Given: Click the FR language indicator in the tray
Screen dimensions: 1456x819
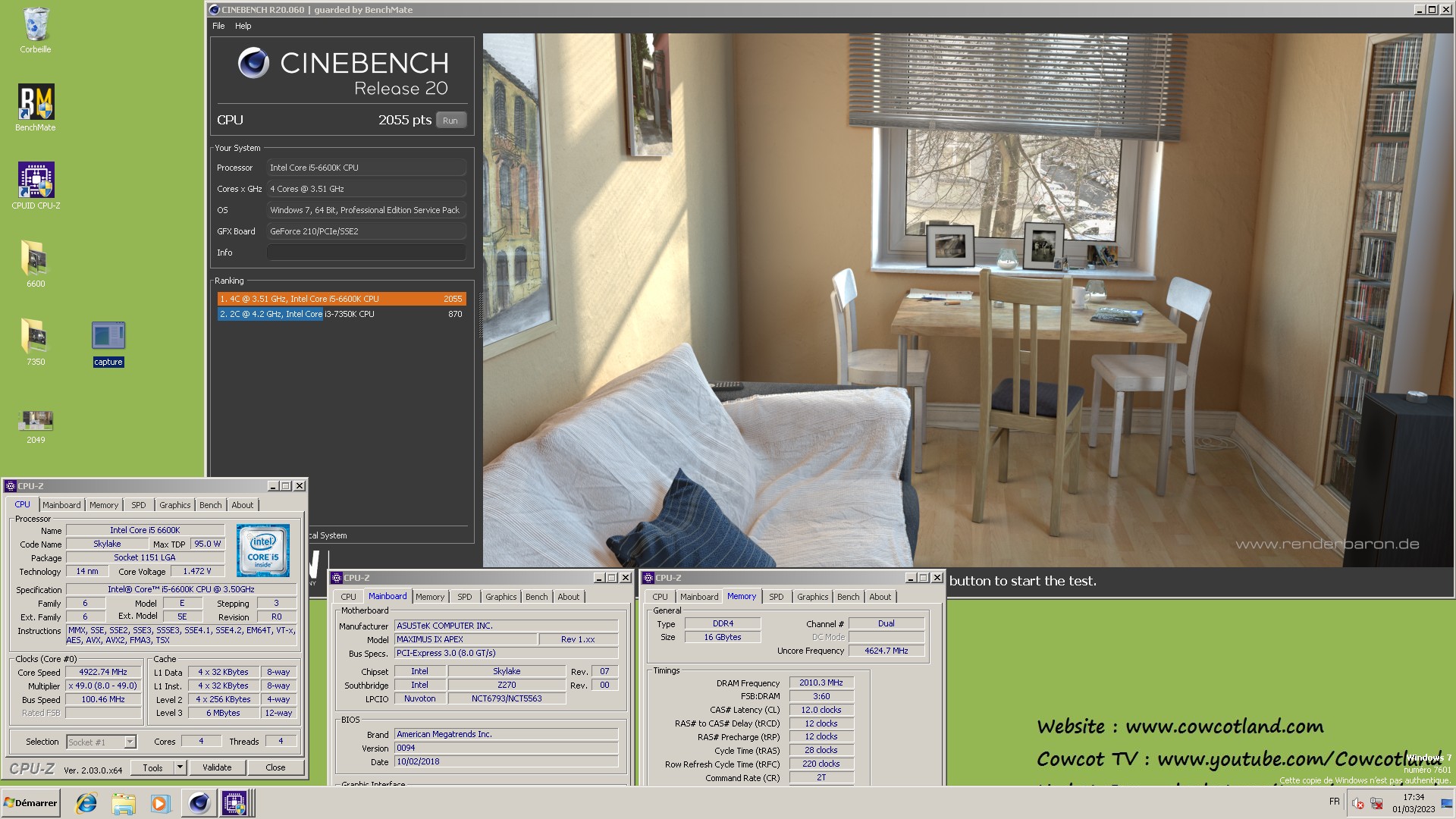Looking at the screenshot, I should pyautogui.click(x=1335, y=801).
